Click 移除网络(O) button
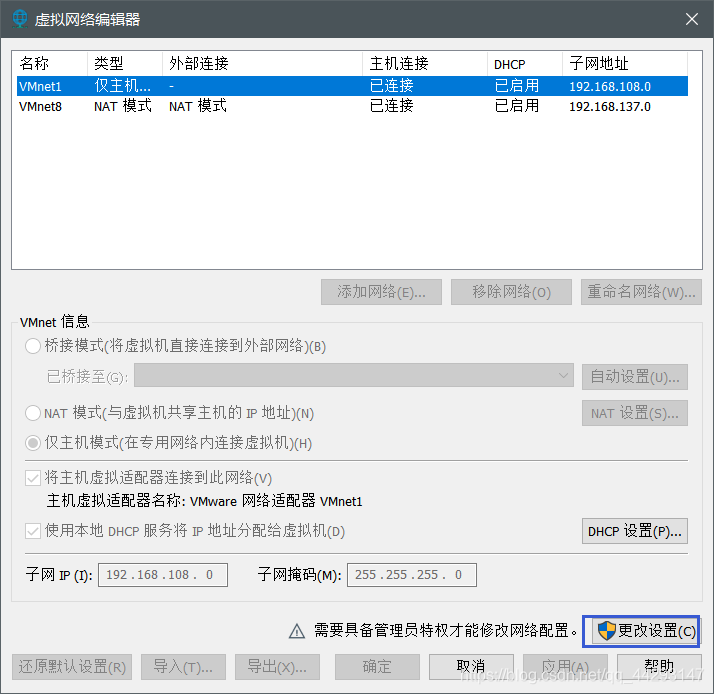Image resolution: width=714 pixels, height=694 pixels. (511, 292)
